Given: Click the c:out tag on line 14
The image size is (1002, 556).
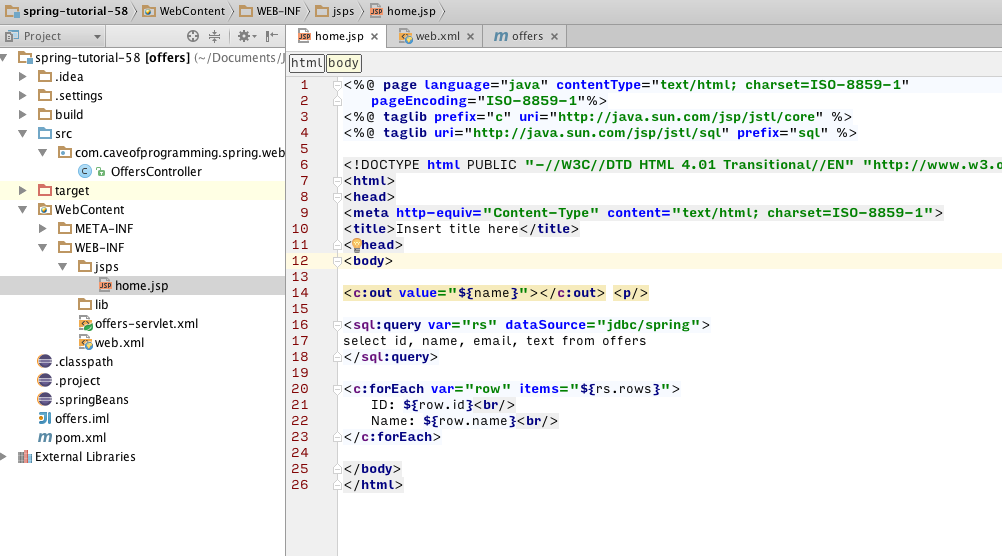Looking at the screenshot, I should (474, 293).
